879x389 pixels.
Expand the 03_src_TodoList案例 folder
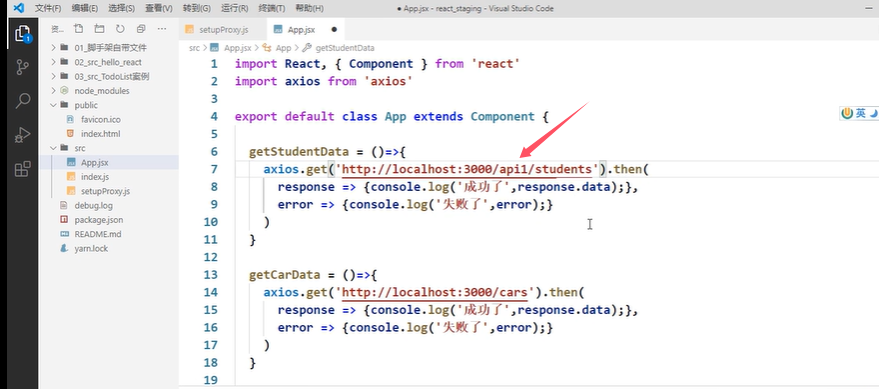112,77
